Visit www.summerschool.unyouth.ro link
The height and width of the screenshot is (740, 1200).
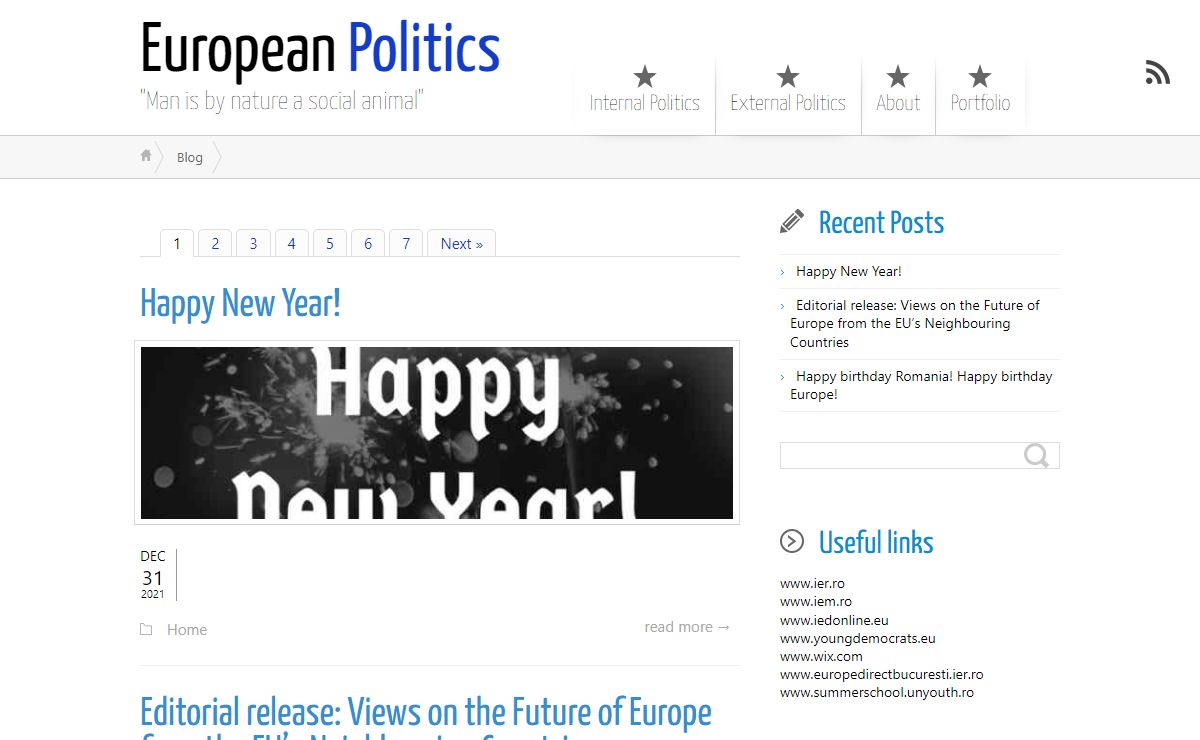877,693
